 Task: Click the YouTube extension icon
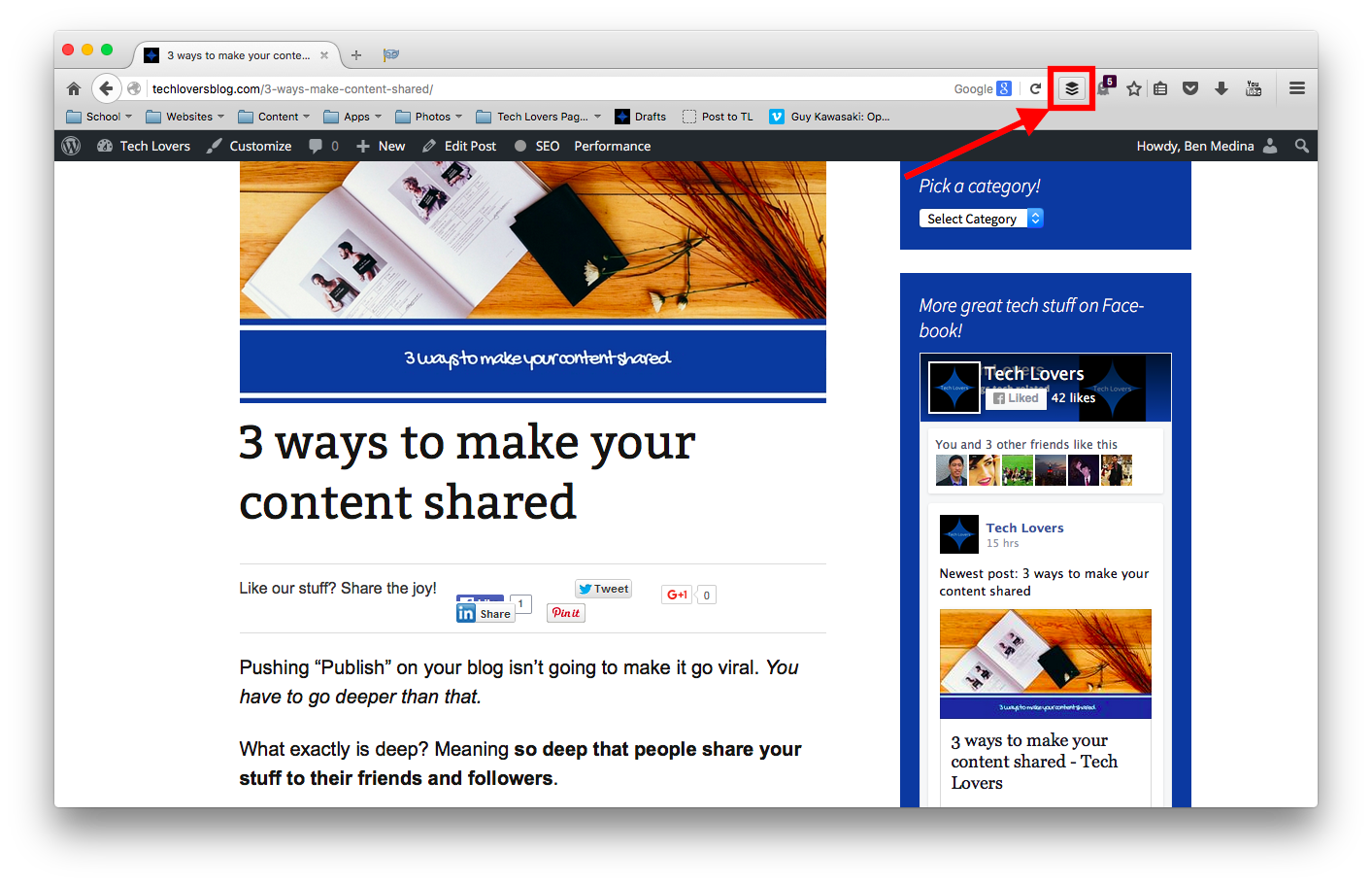point(1254,88)
